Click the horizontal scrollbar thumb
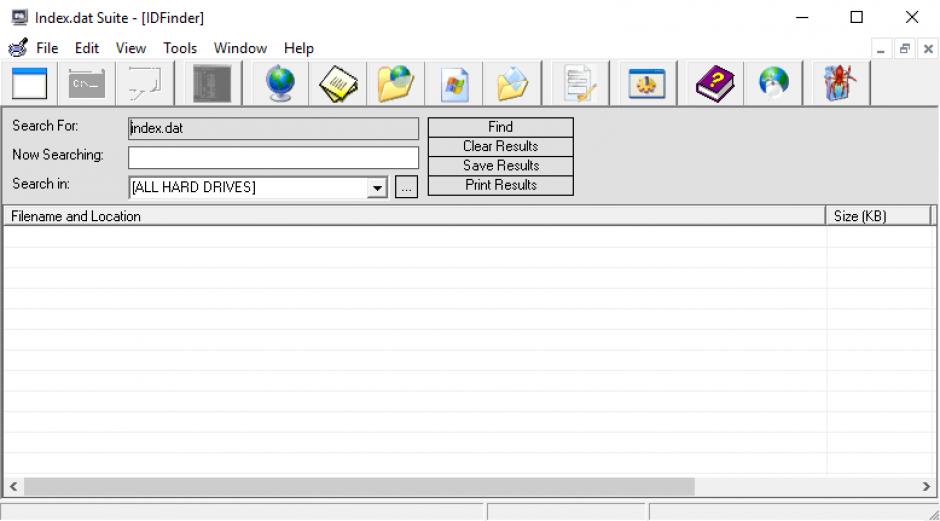940x521 pixels. point(358,486)
